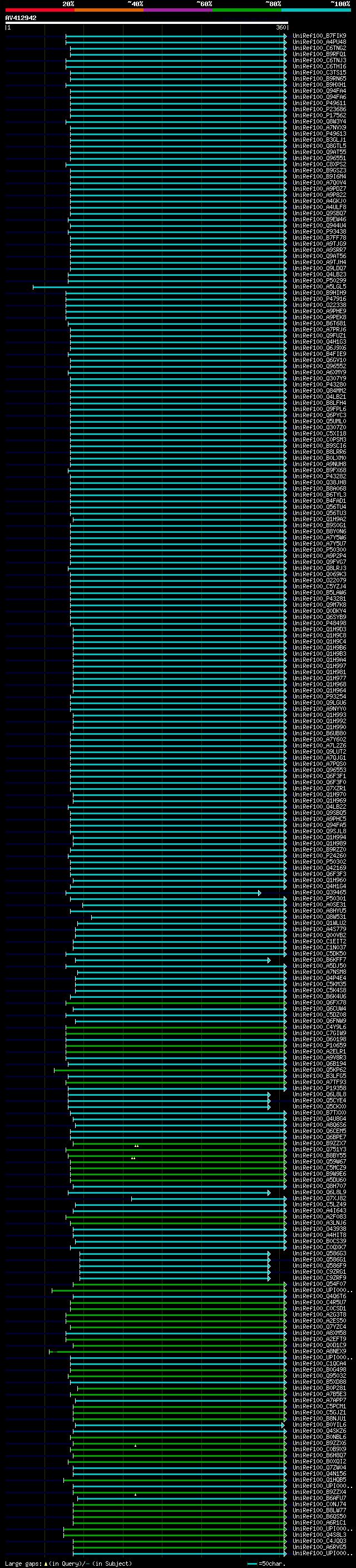Click the Large gaps legend text

pos(68,1563)
